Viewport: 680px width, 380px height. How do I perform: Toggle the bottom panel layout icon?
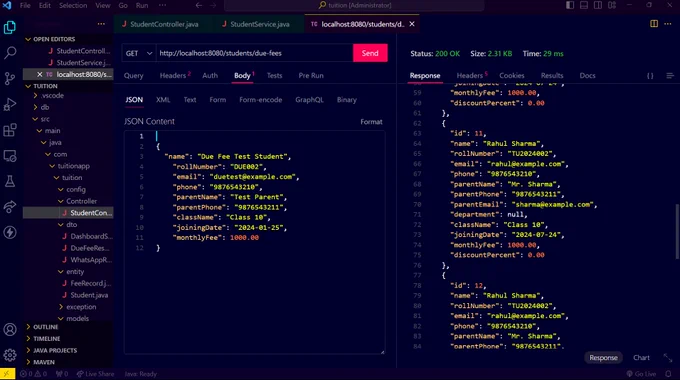(x=584, y=5)
